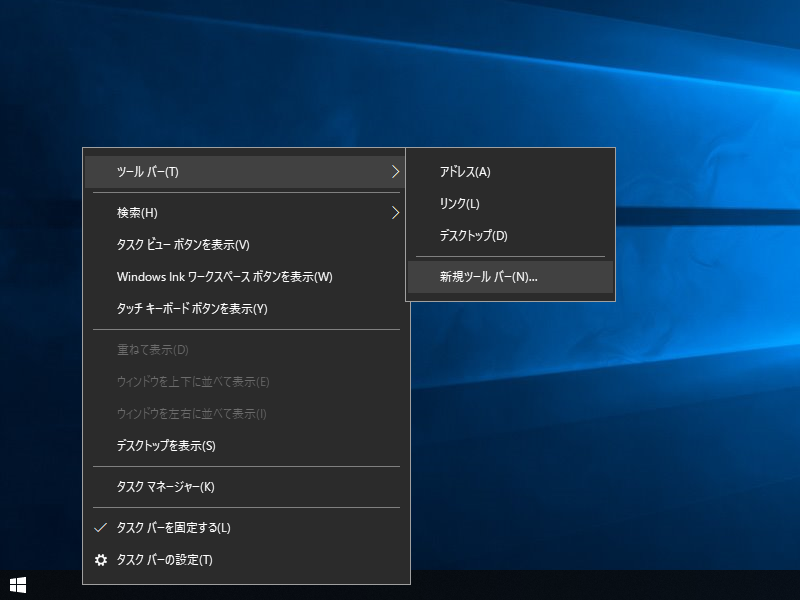Open the 検索(H) menu entry
The image size is (800, 600).
click(x=245, y=213)
